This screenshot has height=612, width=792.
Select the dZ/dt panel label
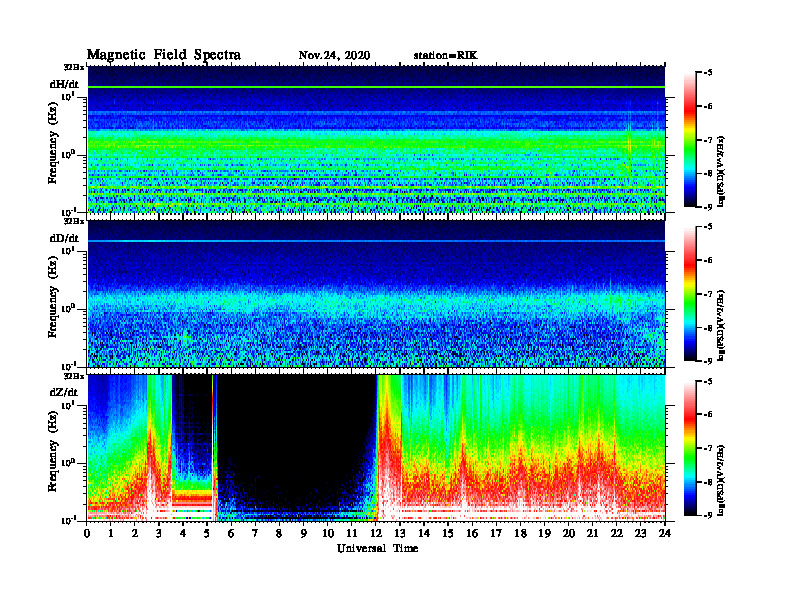[64, 392]
